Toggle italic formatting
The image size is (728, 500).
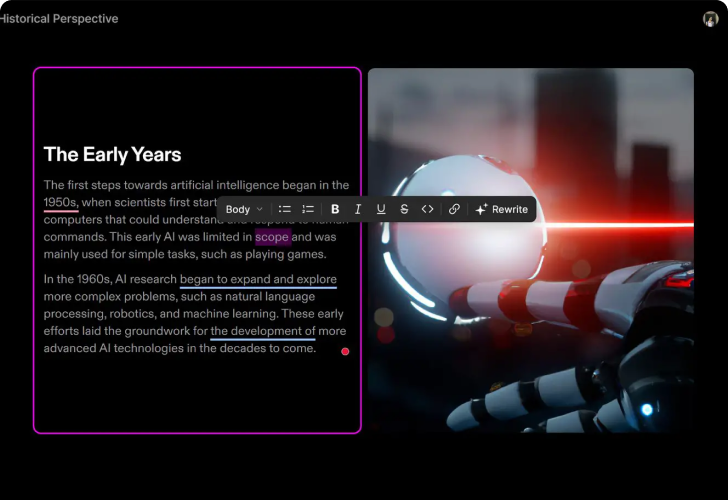[x=358, y=209]
